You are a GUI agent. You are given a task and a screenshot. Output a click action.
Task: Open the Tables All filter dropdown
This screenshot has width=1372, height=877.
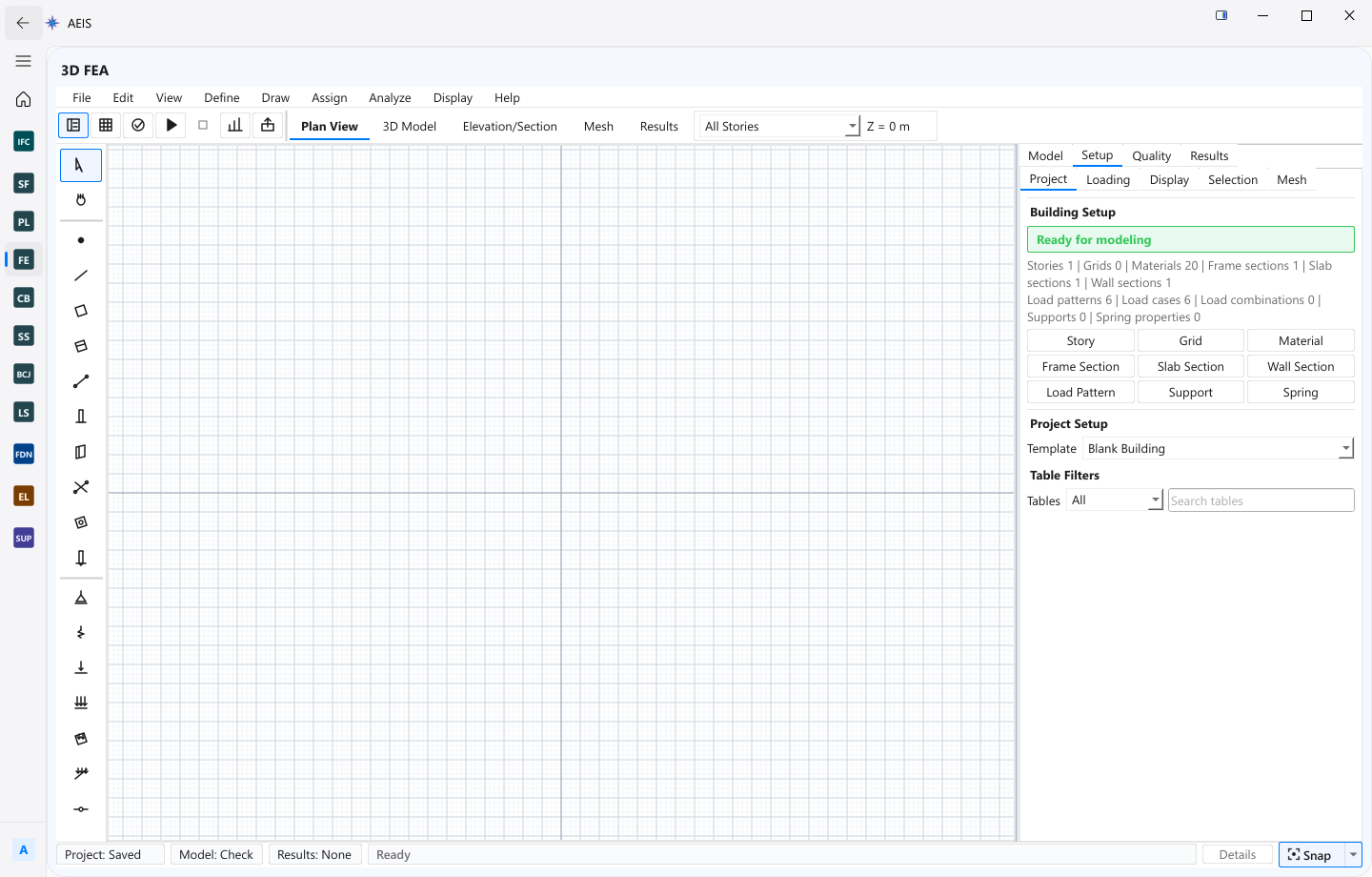pyautogui.click(x=1115, y=500)
